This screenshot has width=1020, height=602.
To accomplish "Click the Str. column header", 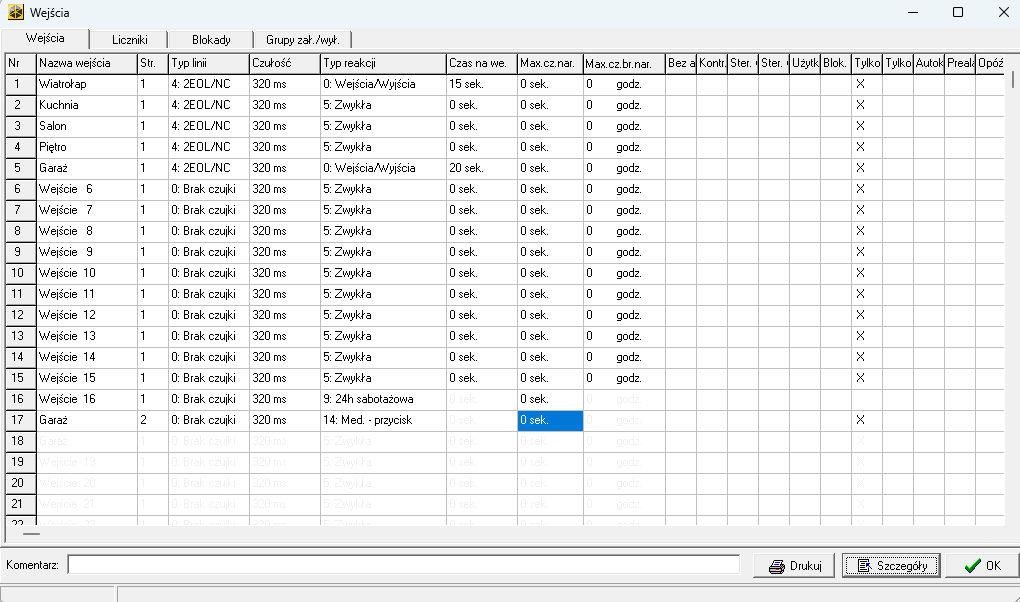I will click(x=153, y=63).
